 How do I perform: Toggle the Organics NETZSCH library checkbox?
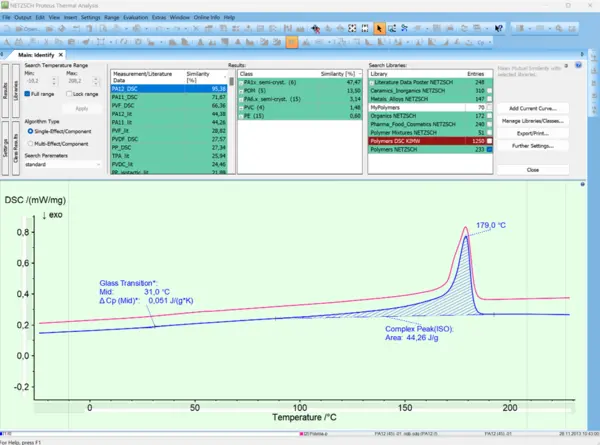pyautogui.click(x=489, y=116)
